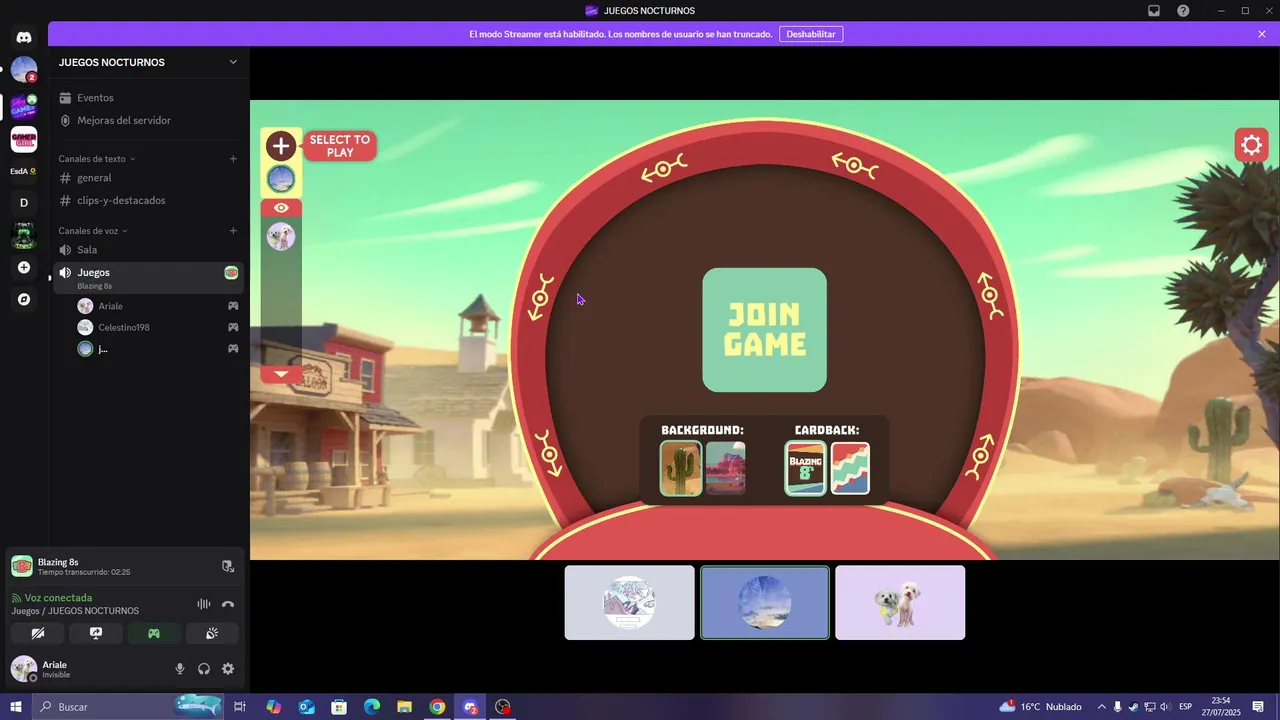Choose the Blazing 8s cardback
Viewport: 1280px width, 720px height.
pyautogui.click(x=806, y=469)
